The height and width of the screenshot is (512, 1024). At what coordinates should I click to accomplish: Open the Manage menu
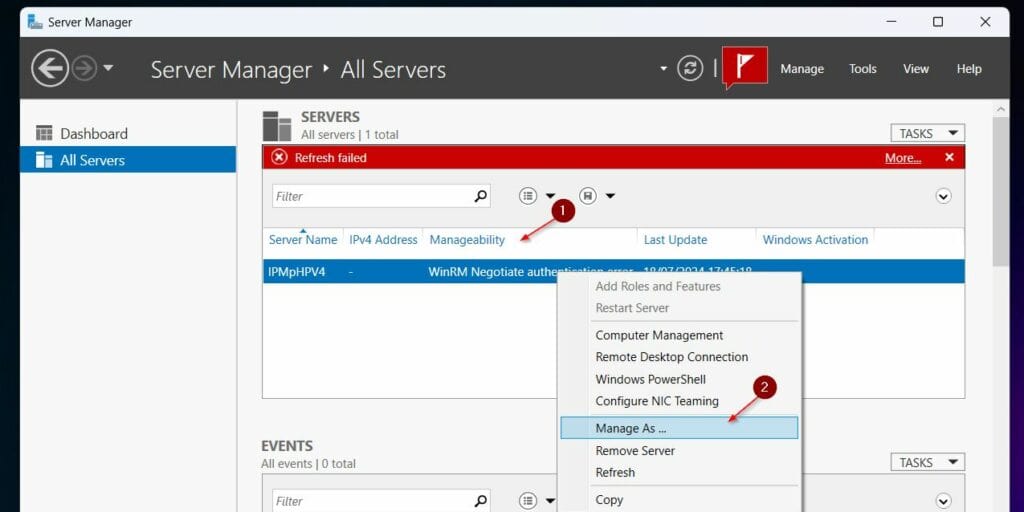pos(802,69)
